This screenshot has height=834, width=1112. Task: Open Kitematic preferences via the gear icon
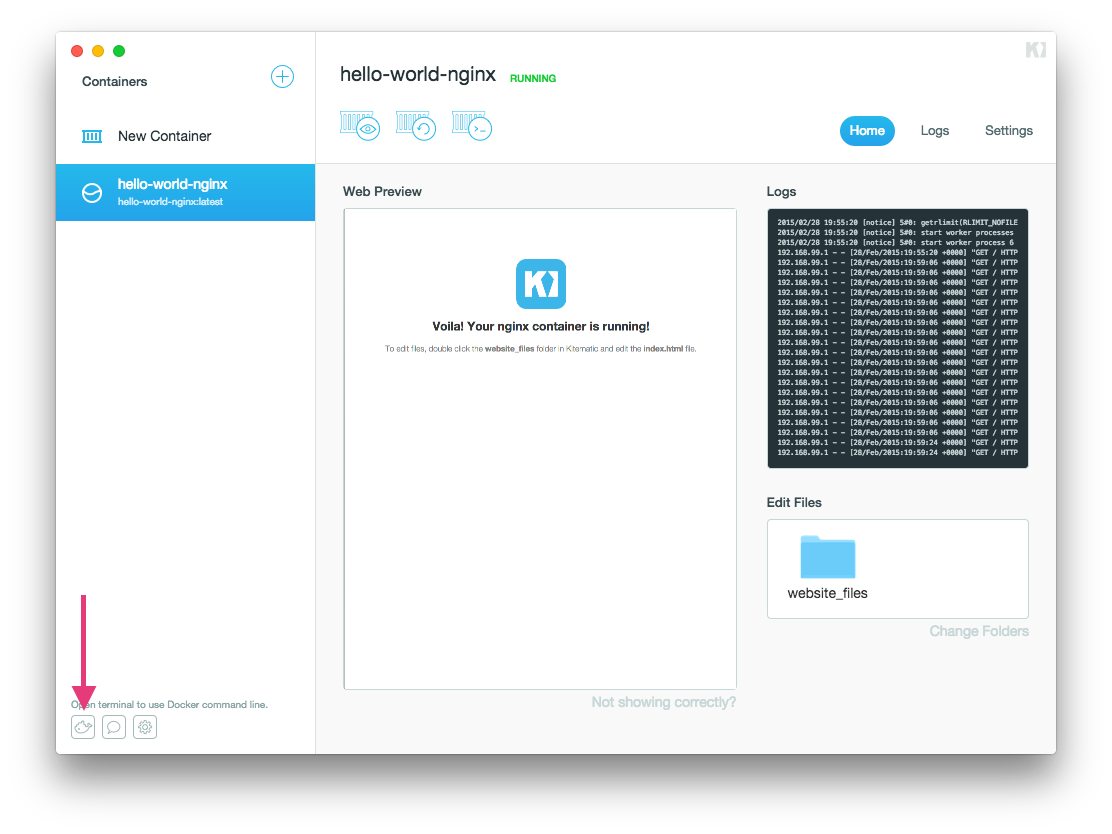click(x=145, y=727)
